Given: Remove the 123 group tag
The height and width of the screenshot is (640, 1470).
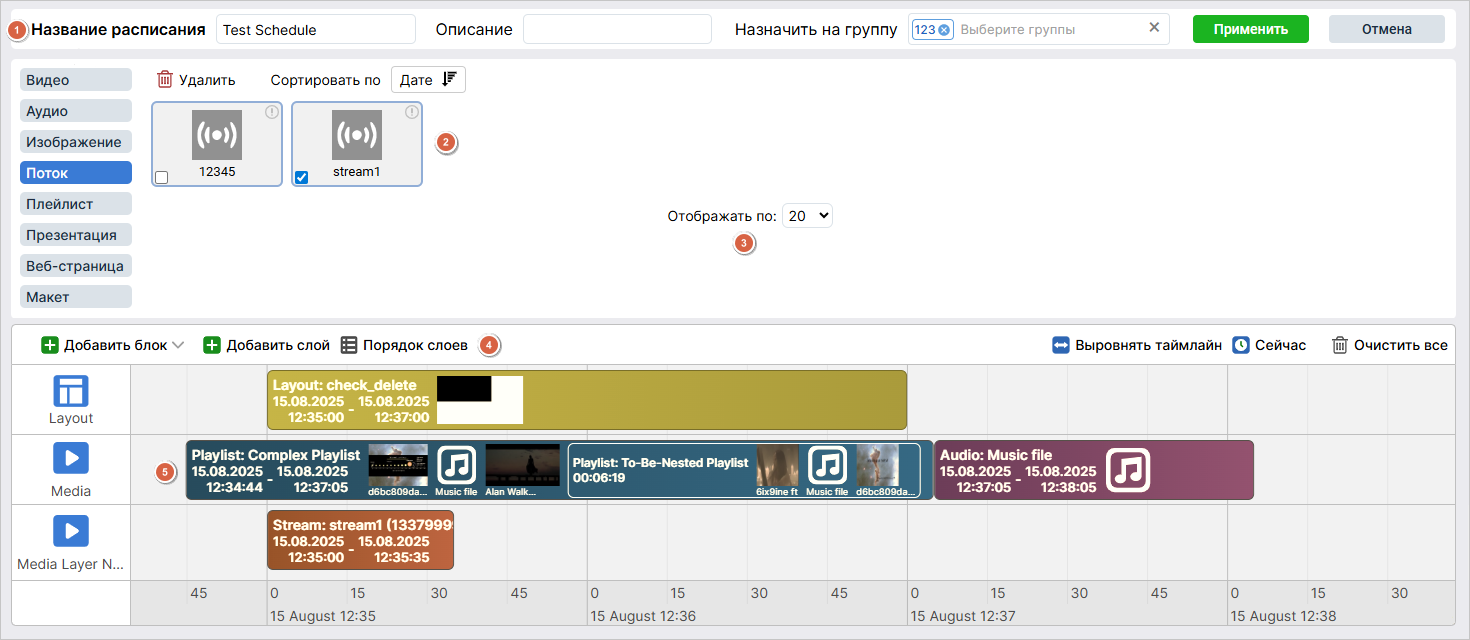Looking at the screenshot, I should click(944, 30).
